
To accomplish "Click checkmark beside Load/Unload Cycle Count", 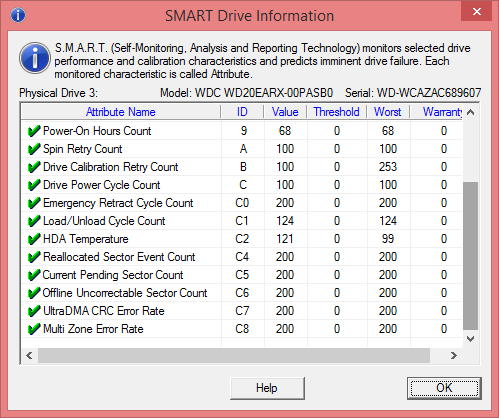I will [34, 221].
